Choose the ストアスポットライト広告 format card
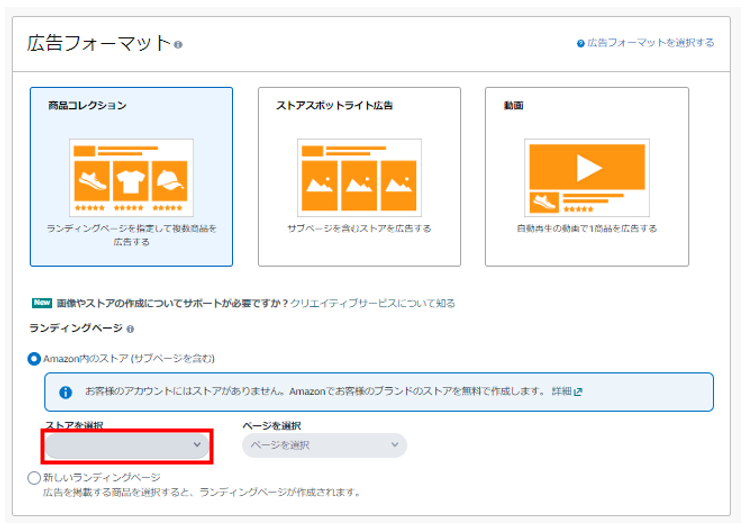Image resolution: width=748 pixels, height=530 pixels. [359, 177]
